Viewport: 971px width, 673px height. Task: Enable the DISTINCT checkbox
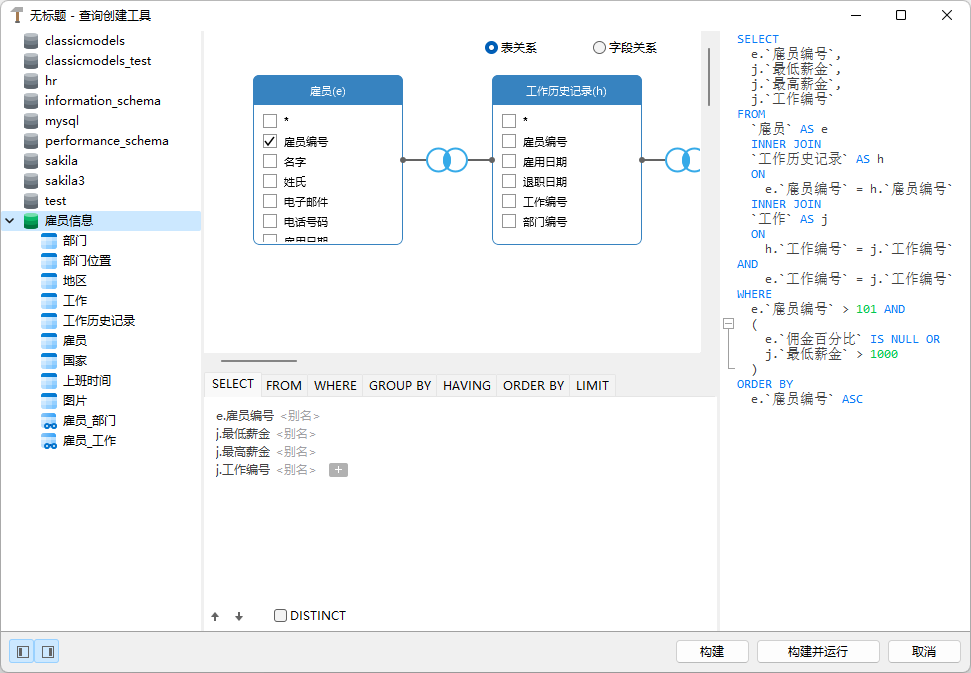coord(280,615)
